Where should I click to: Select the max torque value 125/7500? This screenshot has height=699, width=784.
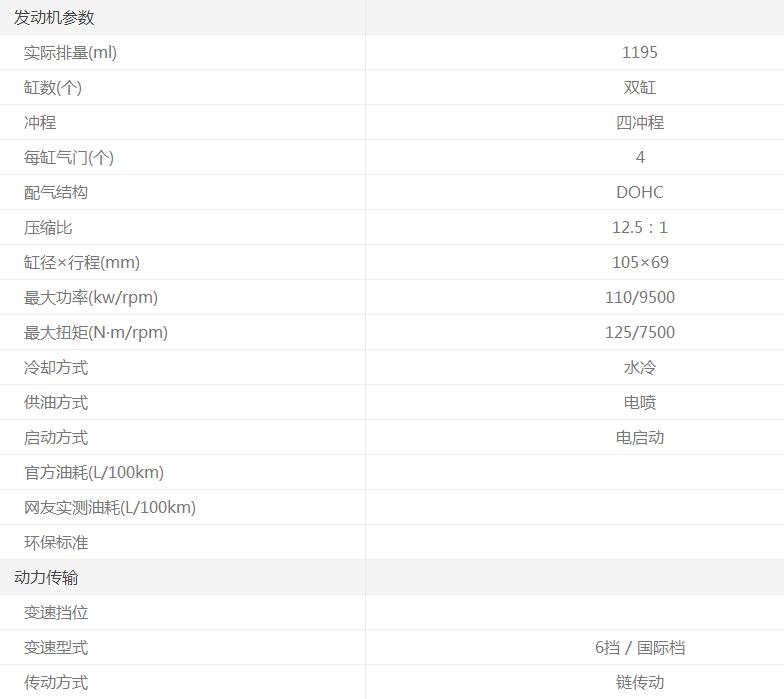pos(639,333)
